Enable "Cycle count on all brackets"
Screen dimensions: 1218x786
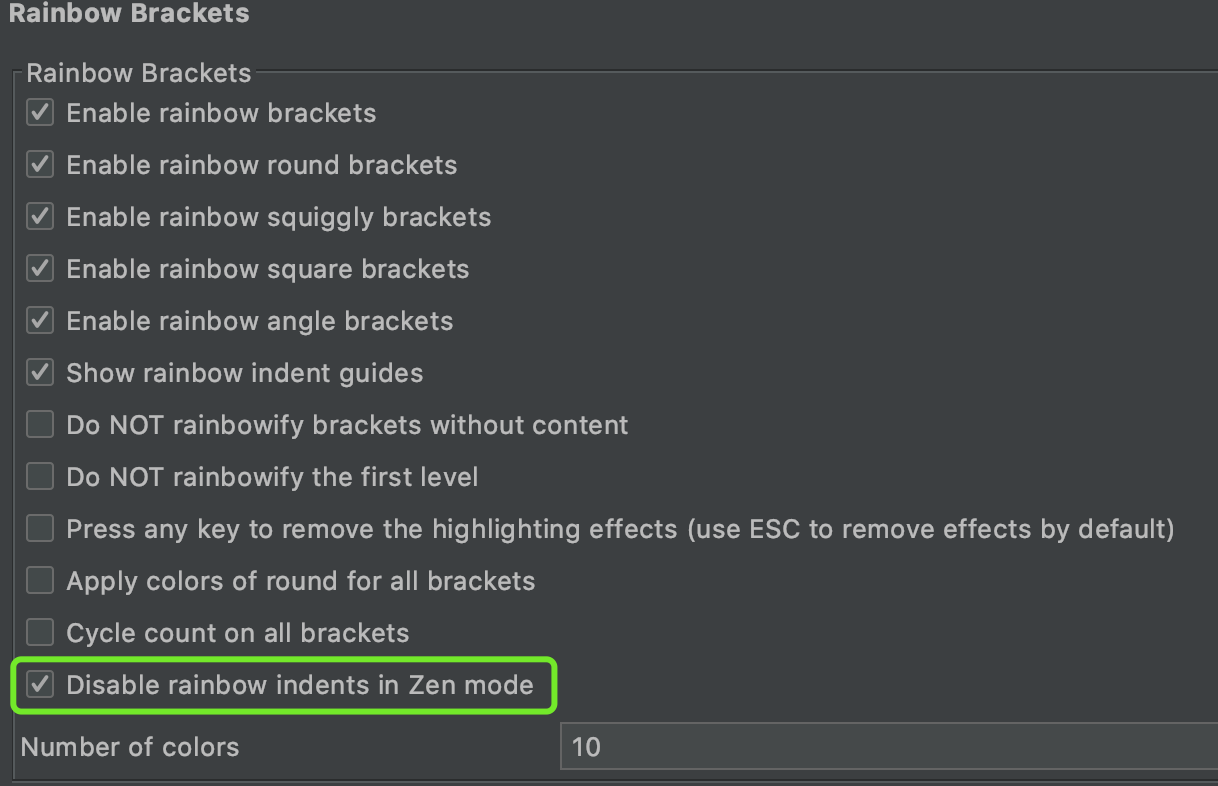click(39, 632)
